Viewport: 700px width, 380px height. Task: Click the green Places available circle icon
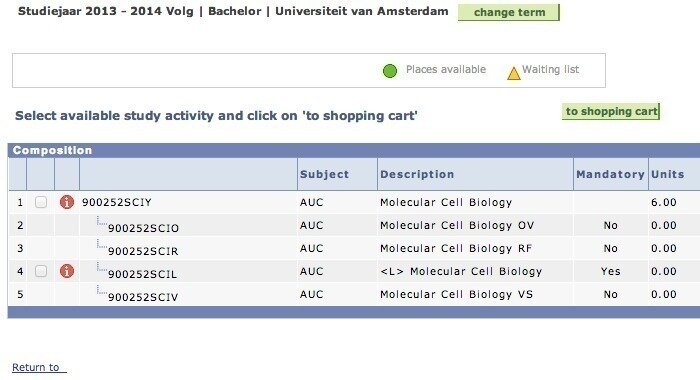[390, 71]
